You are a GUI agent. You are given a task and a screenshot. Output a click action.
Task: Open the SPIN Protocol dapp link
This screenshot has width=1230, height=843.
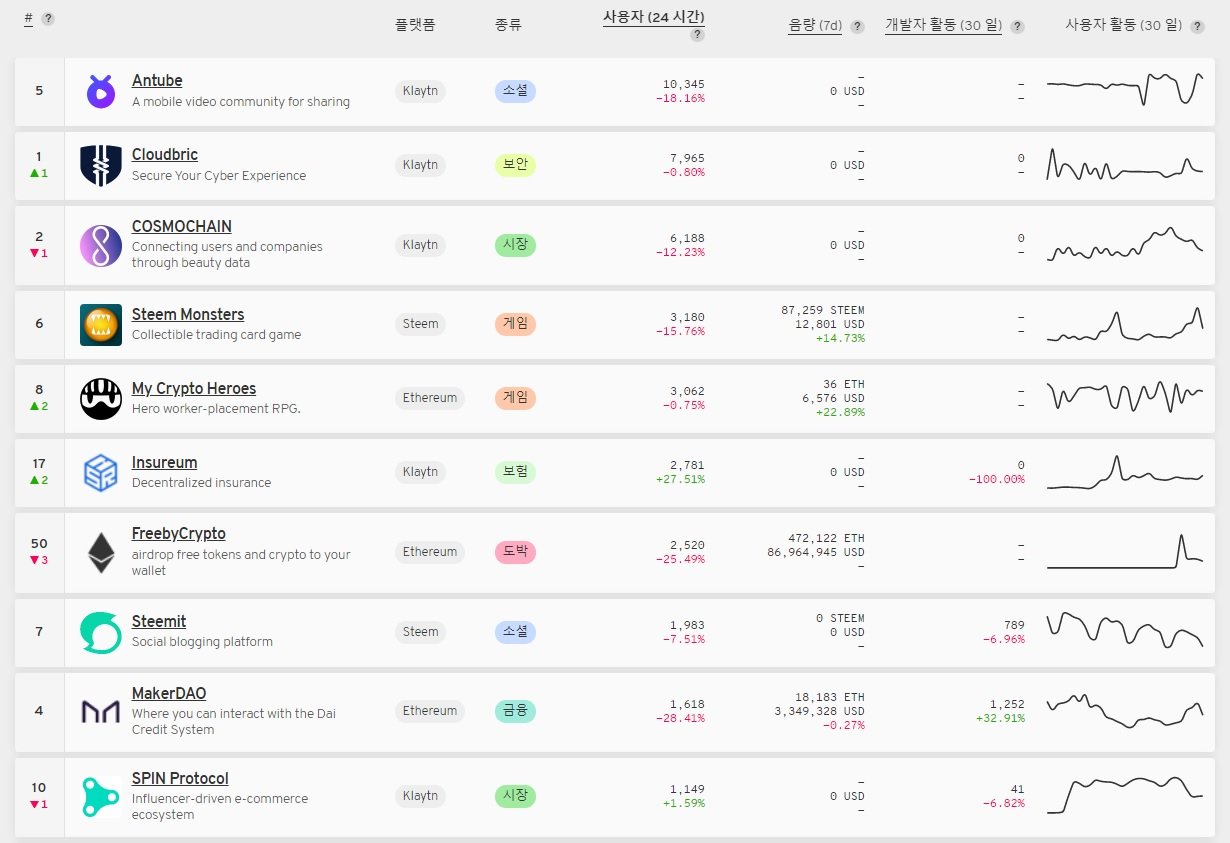click(x=180, y=779)
